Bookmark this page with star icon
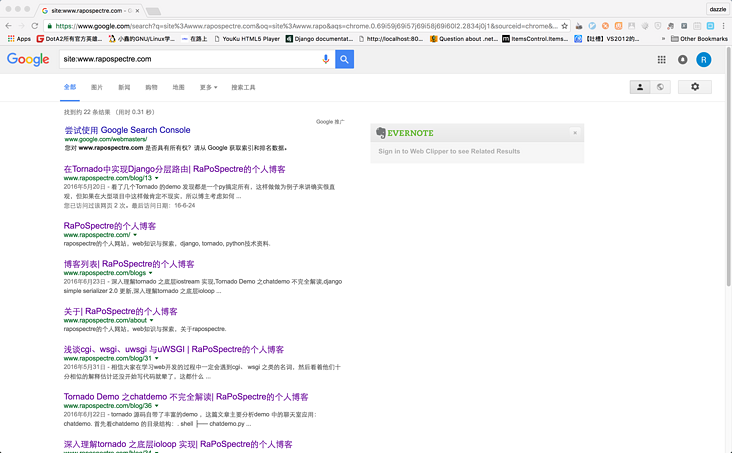Screen dimensions: 732x453 tap(565, 25)
